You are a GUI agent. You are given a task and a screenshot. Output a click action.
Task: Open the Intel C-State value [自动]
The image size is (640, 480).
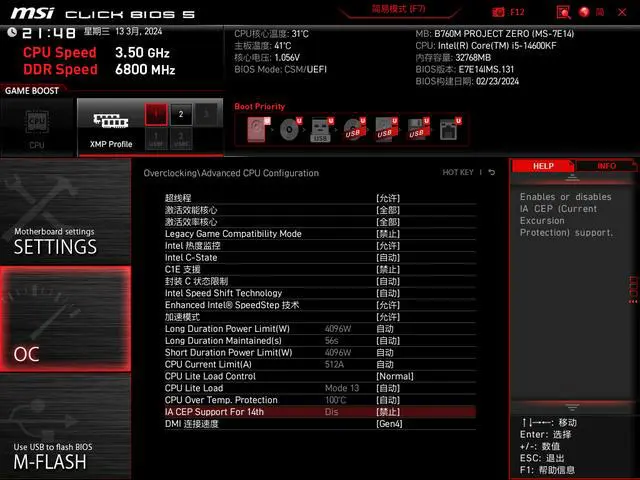pyautogui.click(x=388, y=258)
